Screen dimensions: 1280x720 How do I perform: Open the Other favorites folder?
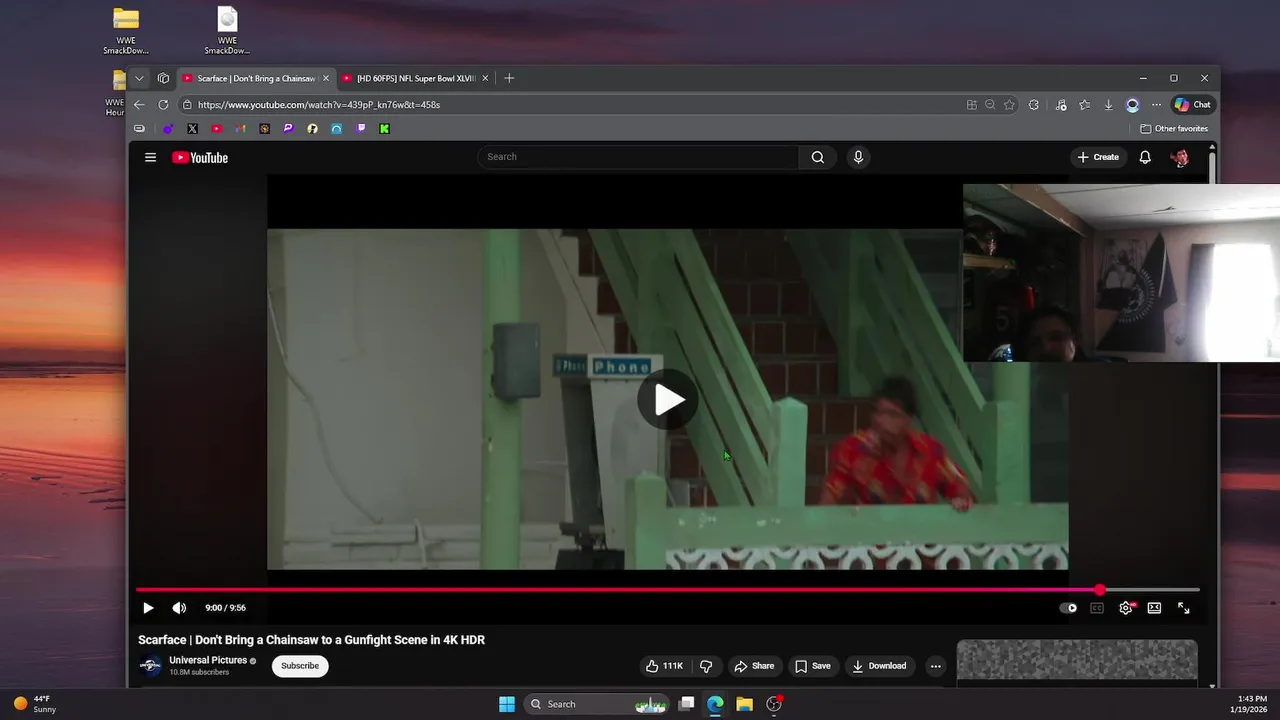[1174, 129]
